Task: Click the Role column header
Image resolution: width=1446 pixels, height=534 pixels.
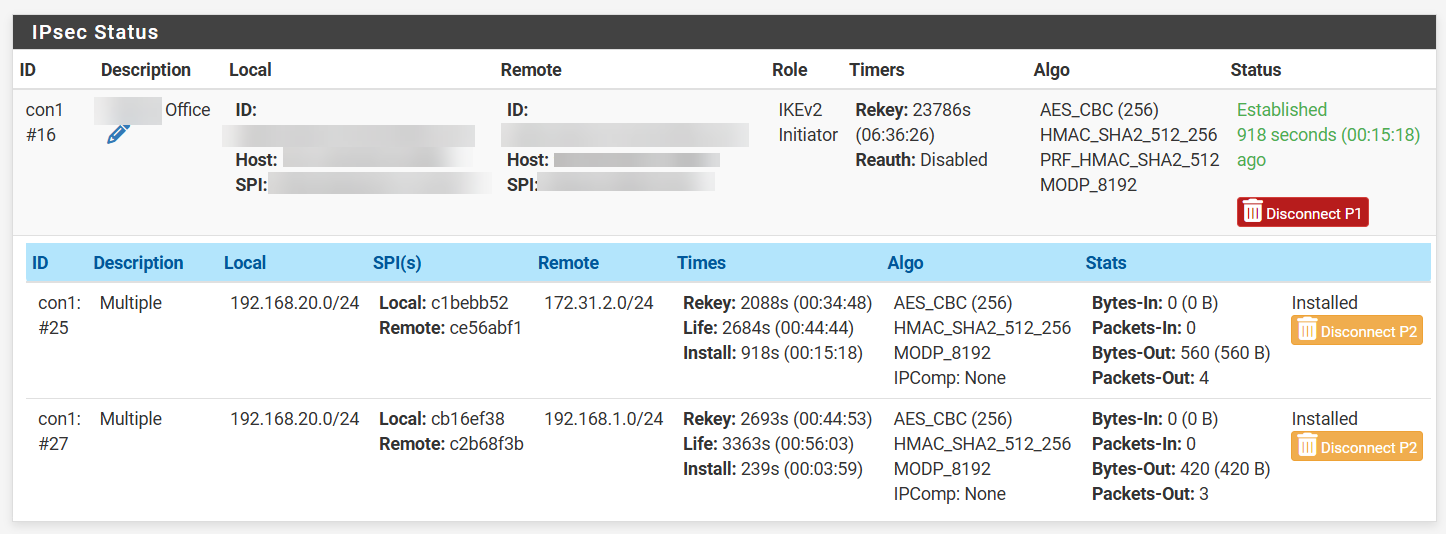Action: tap(789, 70)
